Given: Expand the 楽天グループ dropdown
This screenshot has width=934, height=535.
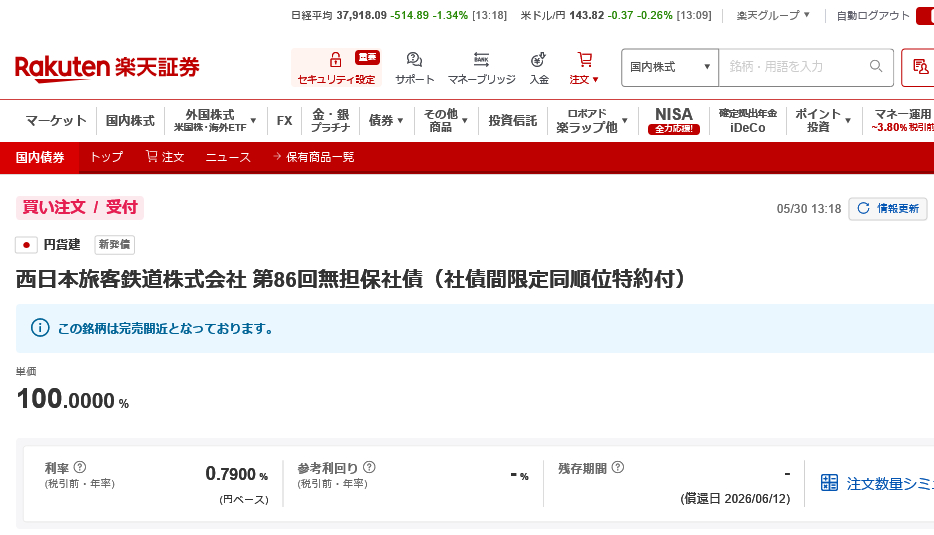Looking at the screenshot, I should [773, 15].
